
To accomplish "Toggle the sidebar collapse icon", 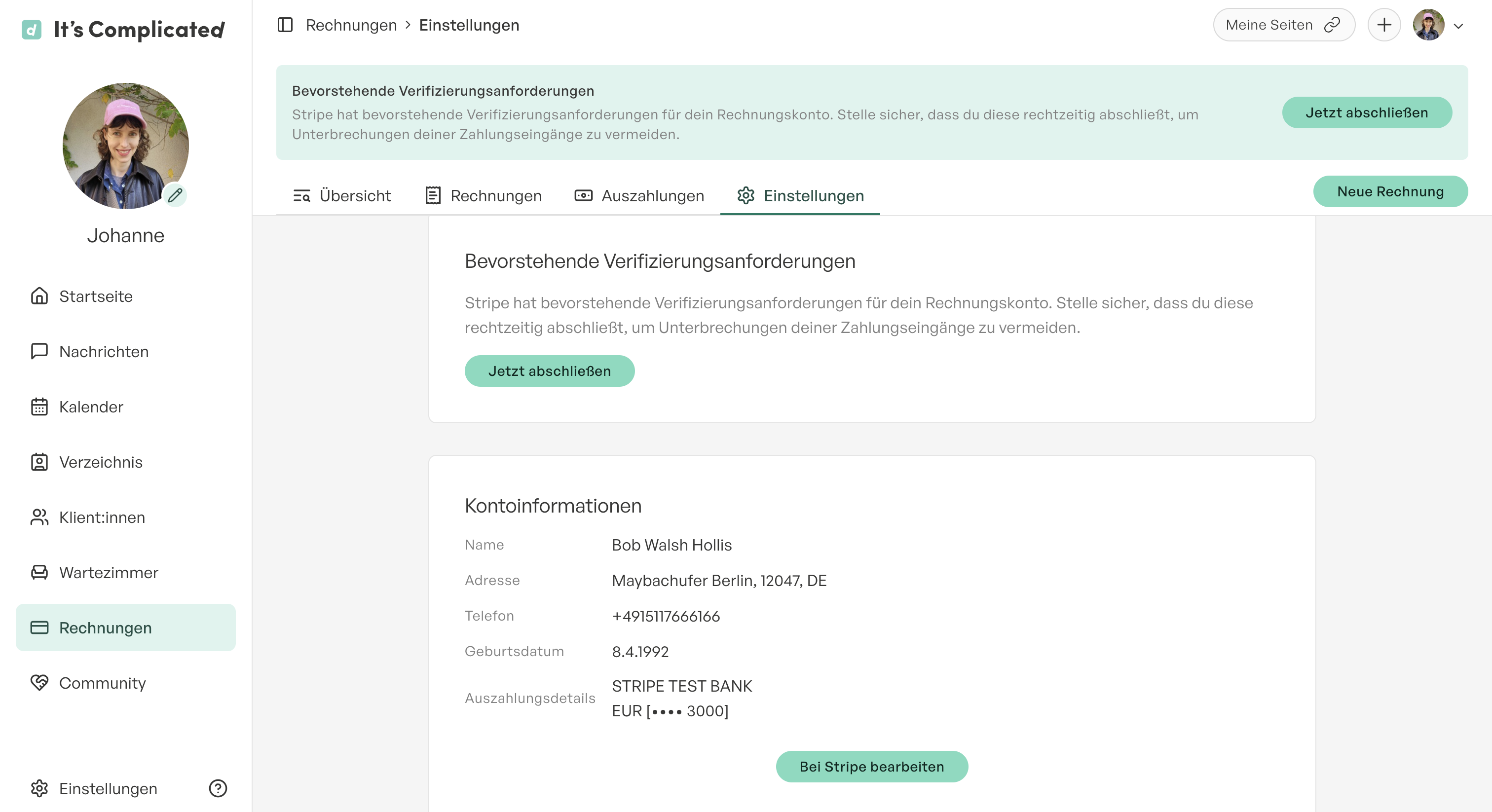I will [x=285, y=24].
